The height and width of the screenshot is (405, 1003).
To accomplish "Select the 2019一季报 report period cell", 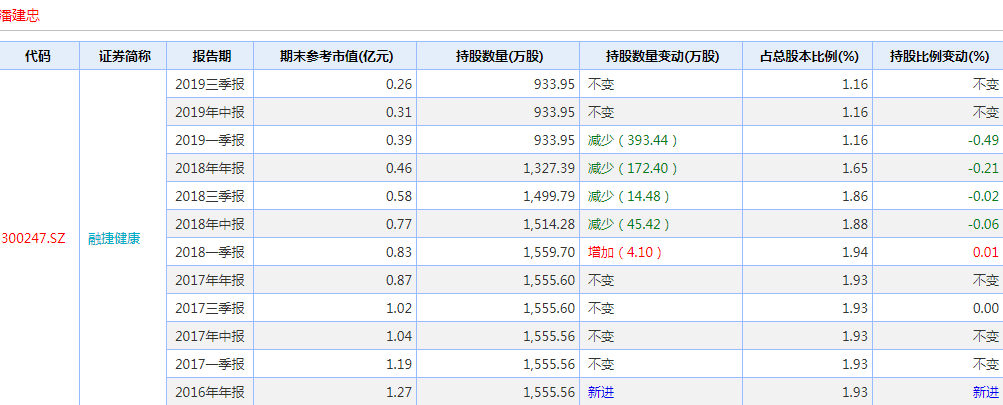I will pyautogui.click(x=210, y=140).
